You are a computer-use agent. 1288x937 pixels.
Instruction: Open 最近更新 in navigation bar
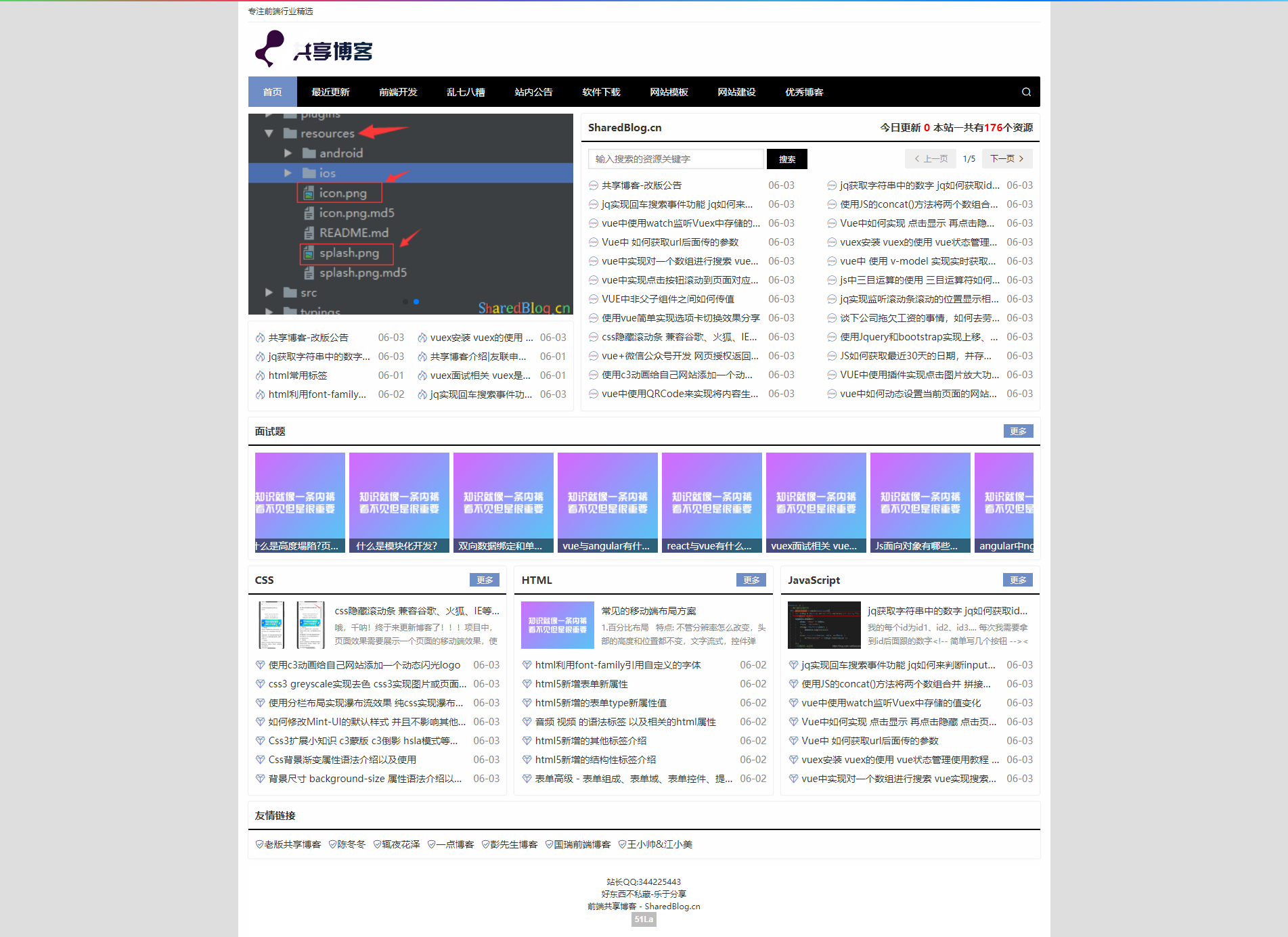click(330, 92)
